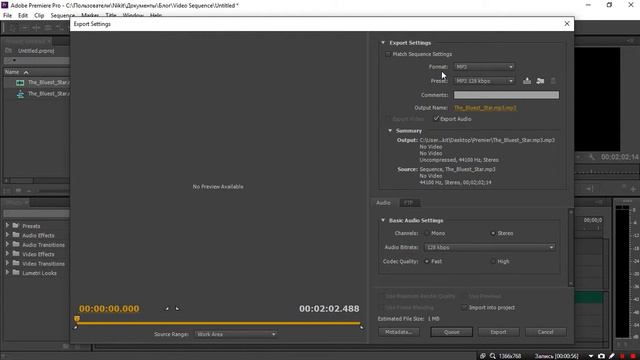Screen dimensions: 640x360
Task: Click the Import Preset icon
Action: tap(540, 81)
